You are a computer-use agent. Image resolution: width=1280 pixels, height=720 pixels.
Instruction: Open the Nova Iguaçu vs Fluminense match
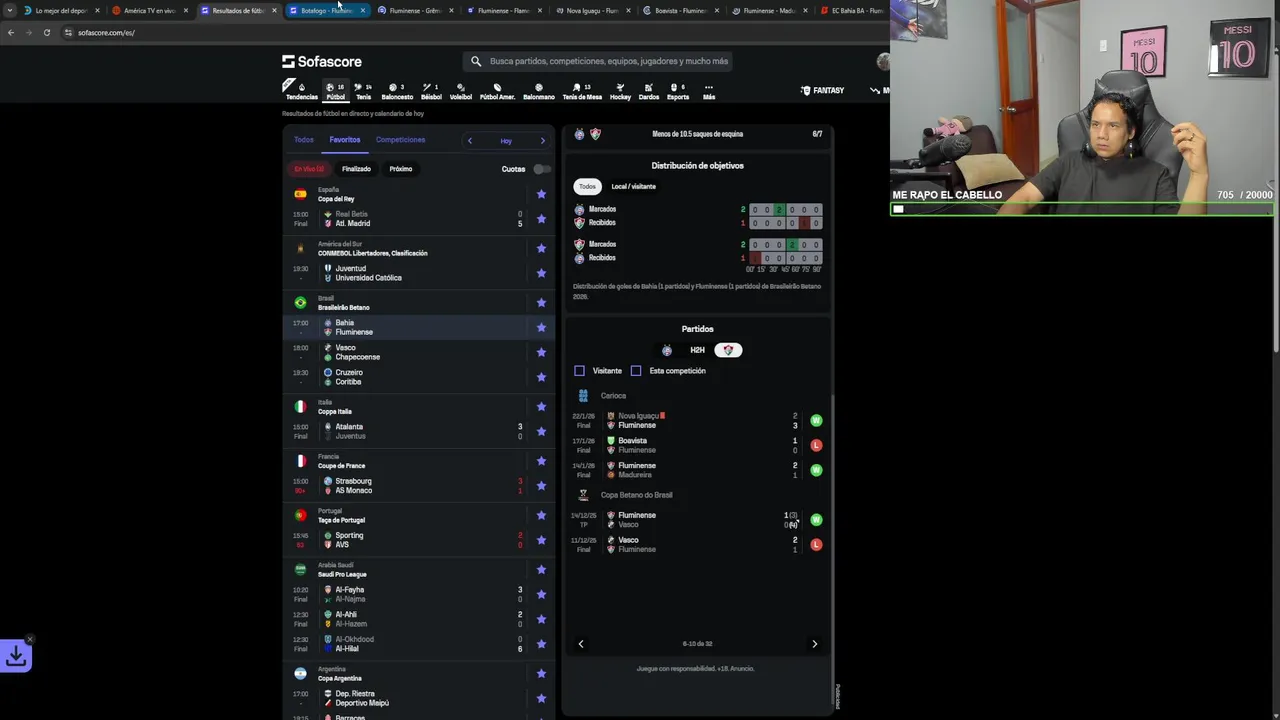tap(697, 421)
